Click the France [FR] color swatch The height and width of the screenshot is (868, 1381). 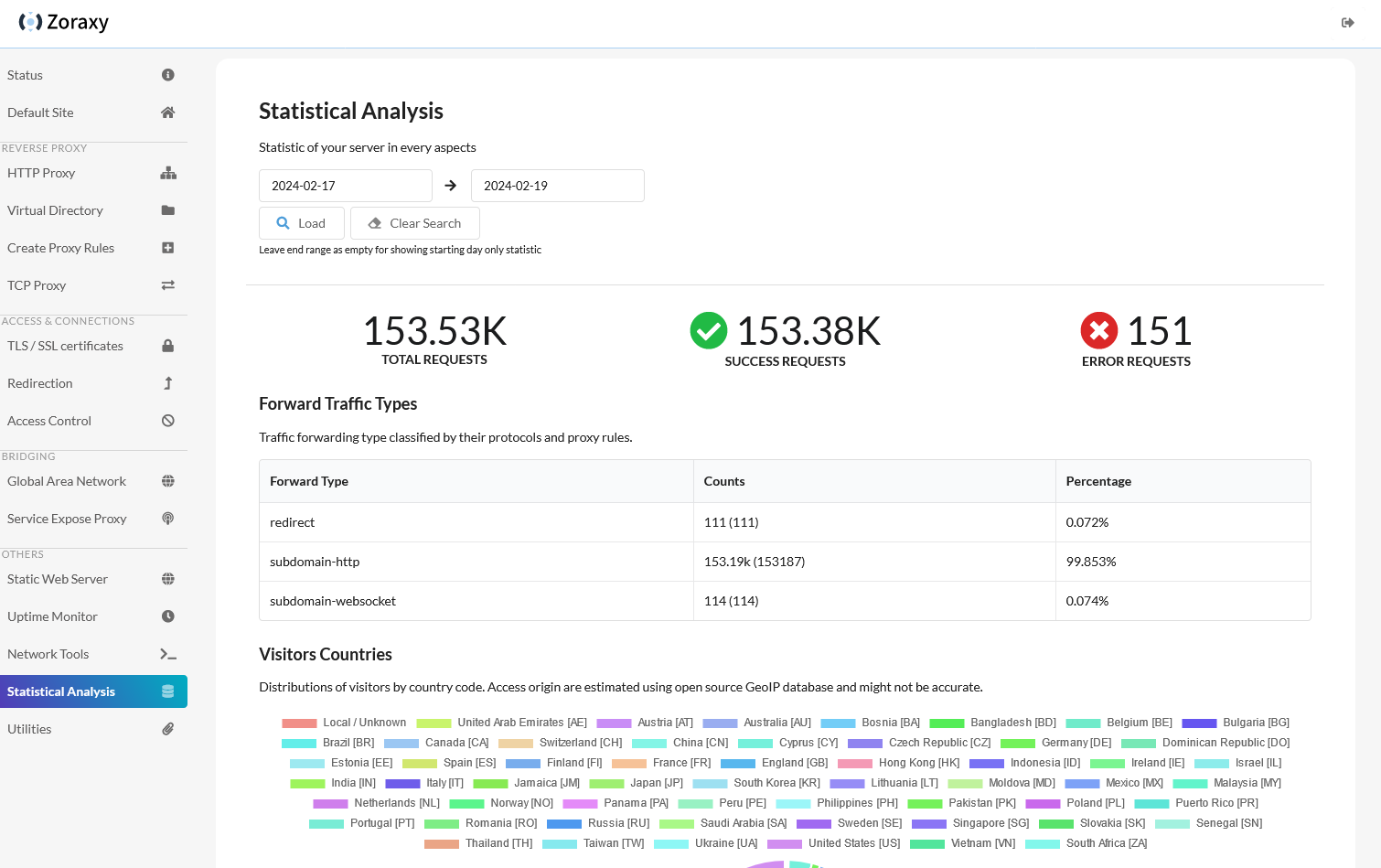click(628, 763)
